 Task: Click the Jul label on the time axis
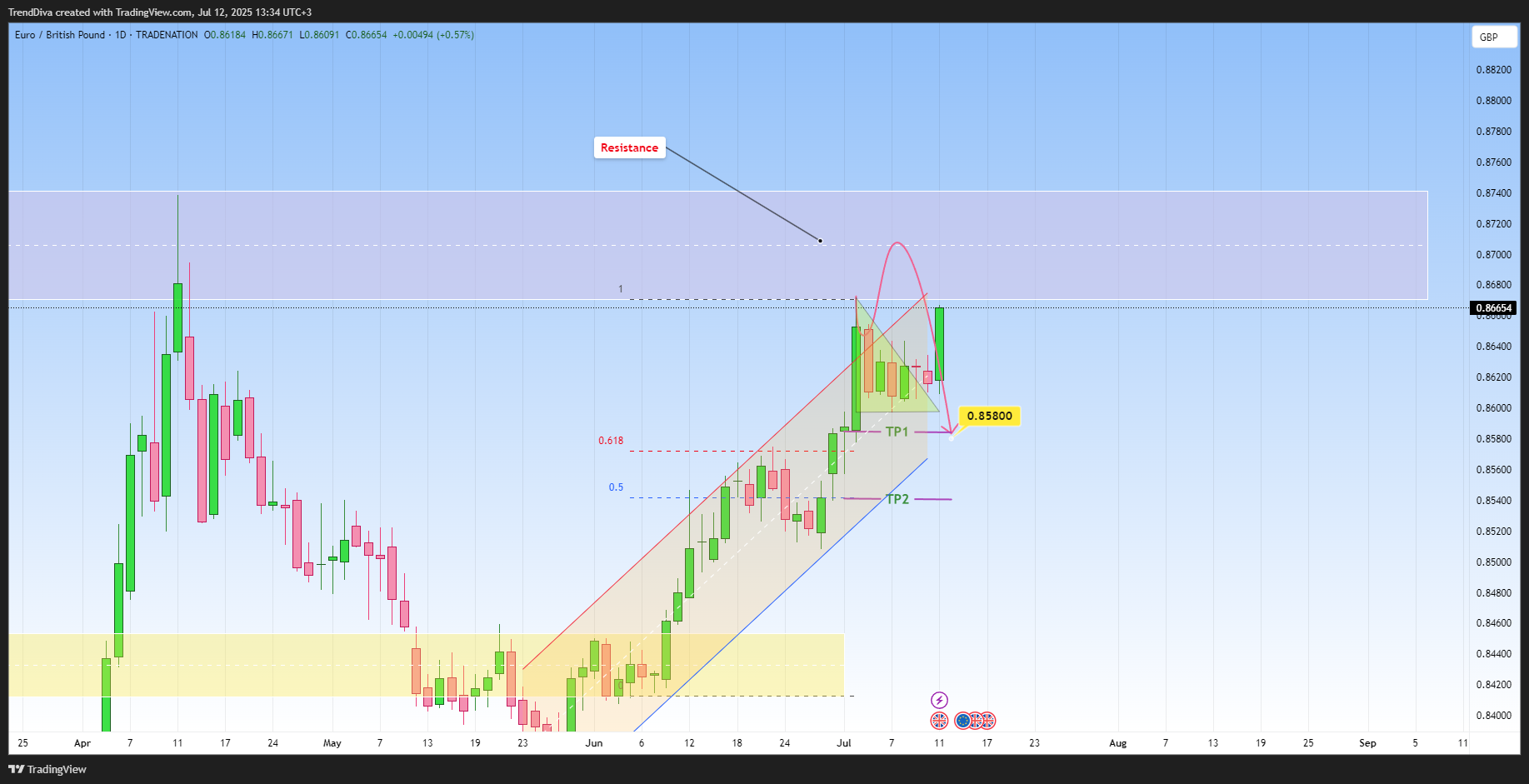844,743
